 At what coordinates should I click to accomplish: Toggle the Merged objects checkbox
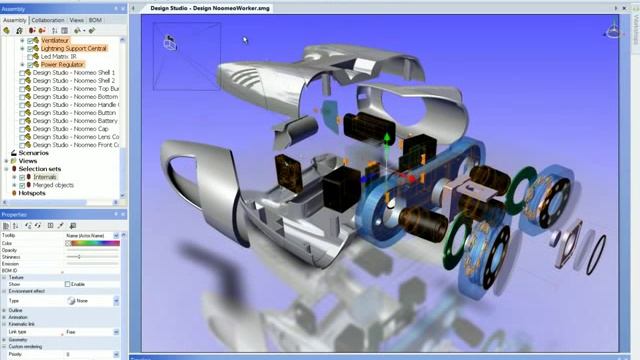click(22, 185)
